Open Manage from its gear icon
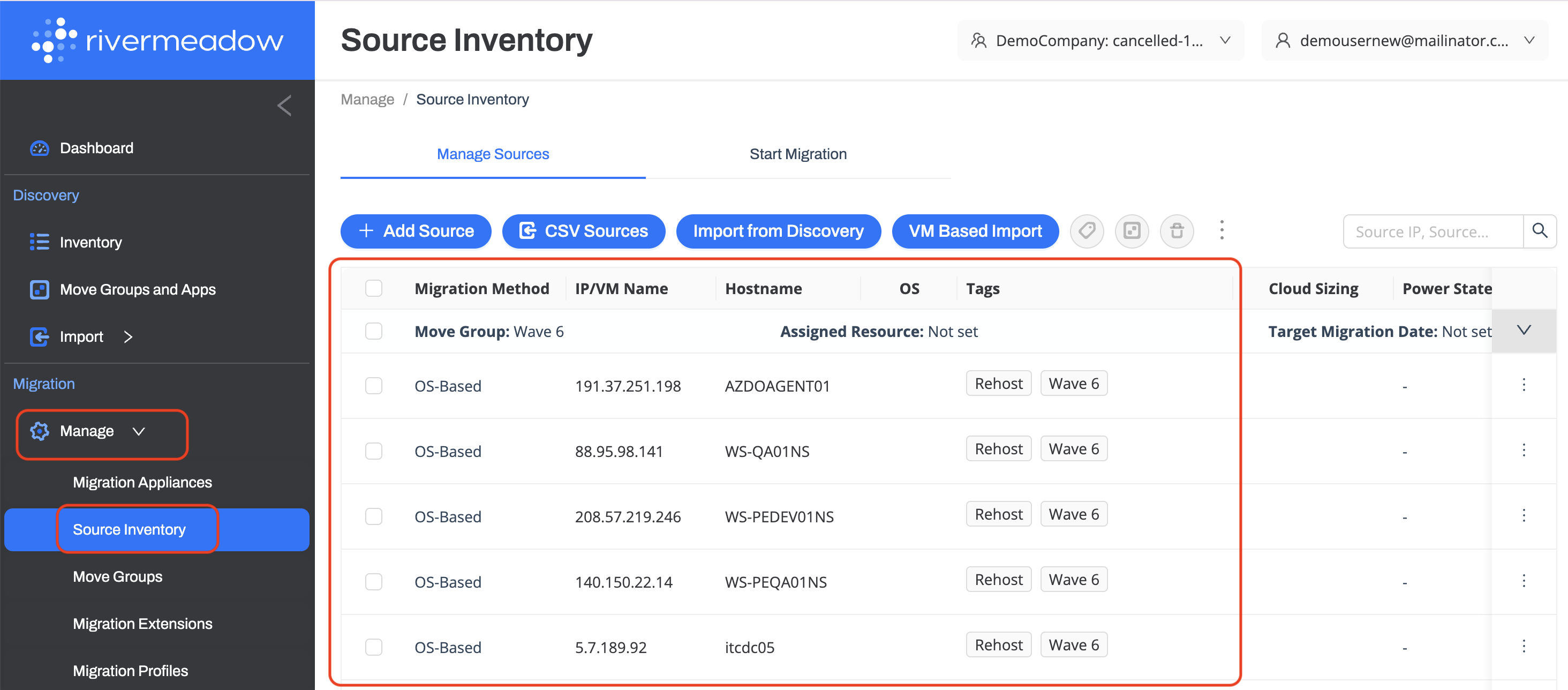This screenshot has width=1568, height=690. (40, 431)
